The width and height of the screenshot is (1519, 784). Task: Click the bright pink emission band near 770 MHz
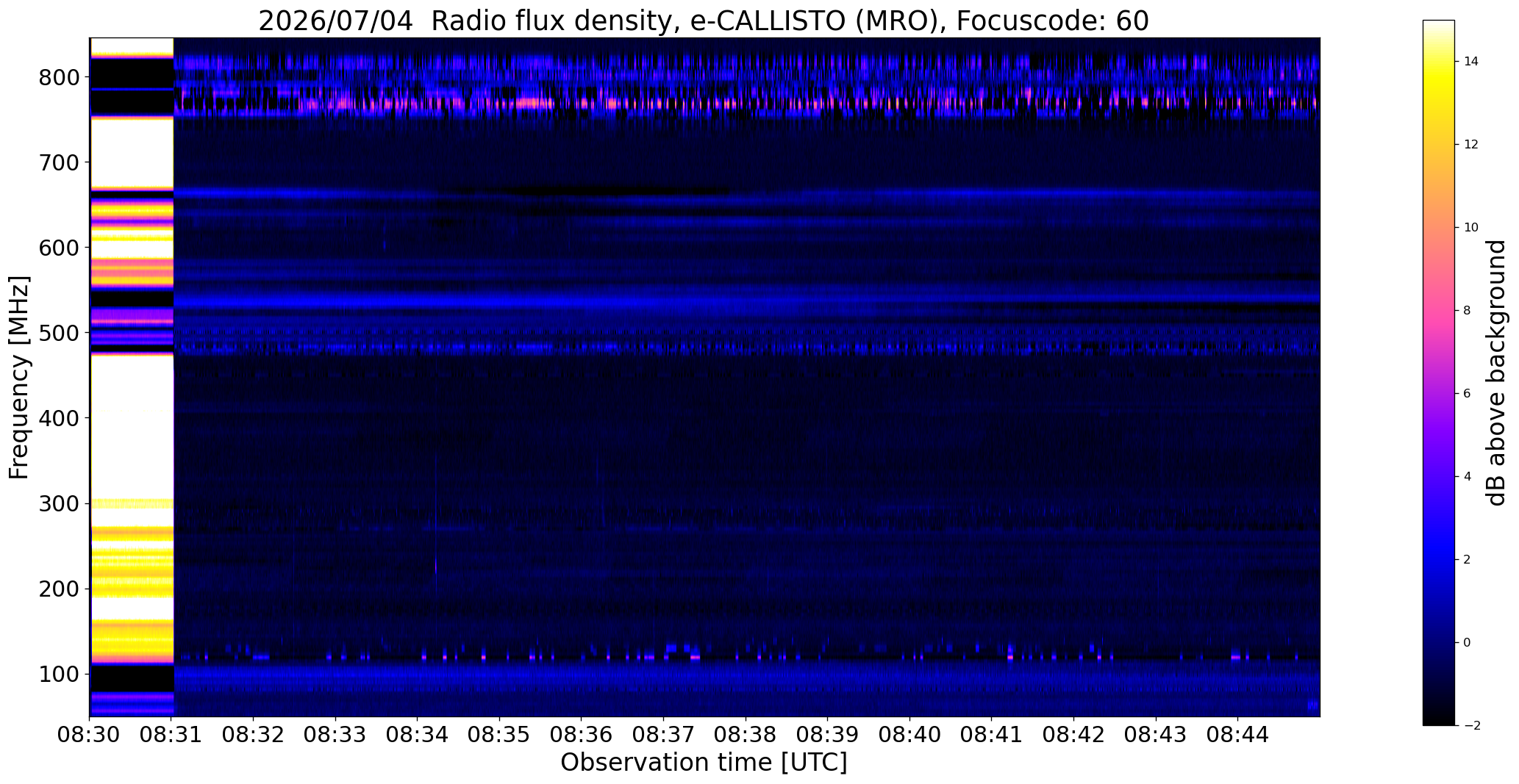point(746,104)
